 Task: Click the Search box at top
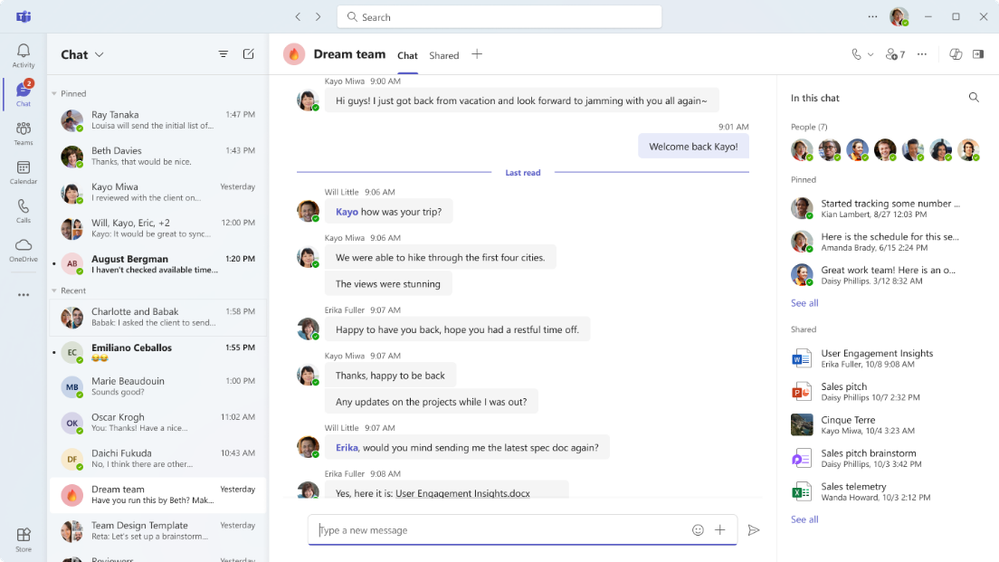pos(500,17)
